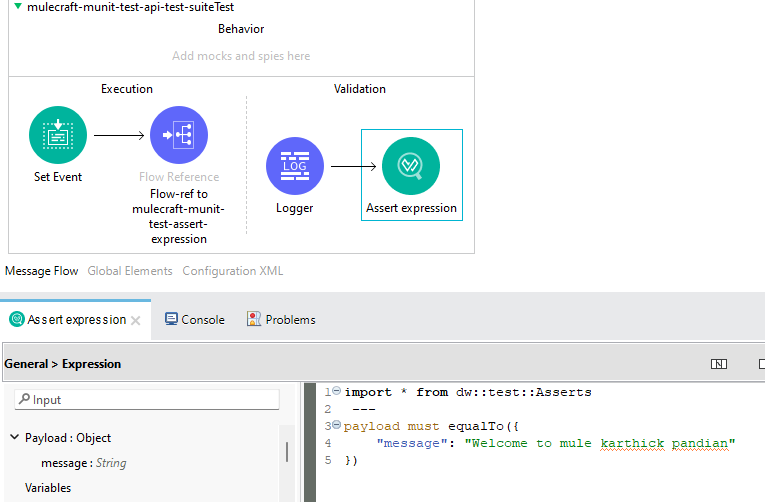Click the Problems tab icon
This screenshot has width=765, height=502.
(x=254, y=320)
